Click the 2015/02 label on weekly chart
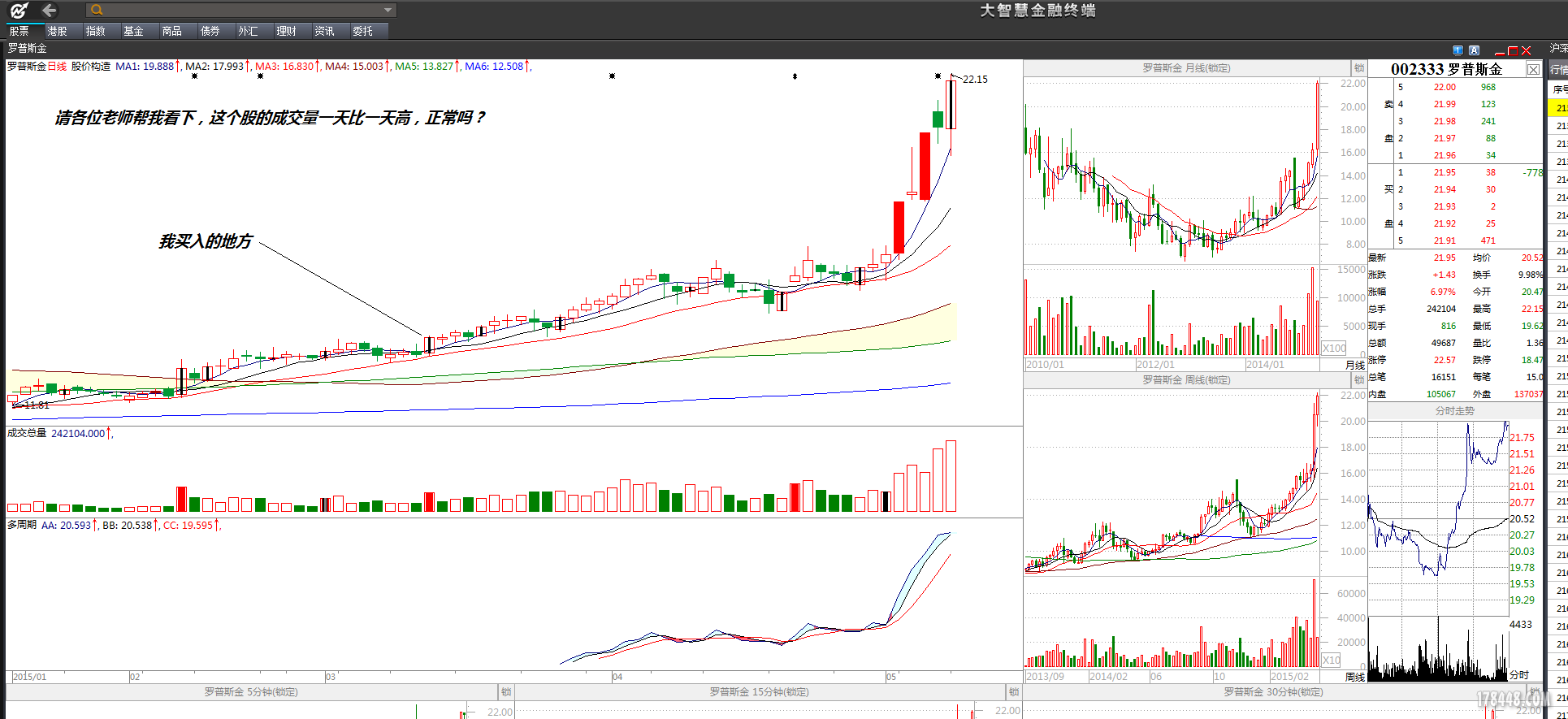 (x=1289, y=677)
